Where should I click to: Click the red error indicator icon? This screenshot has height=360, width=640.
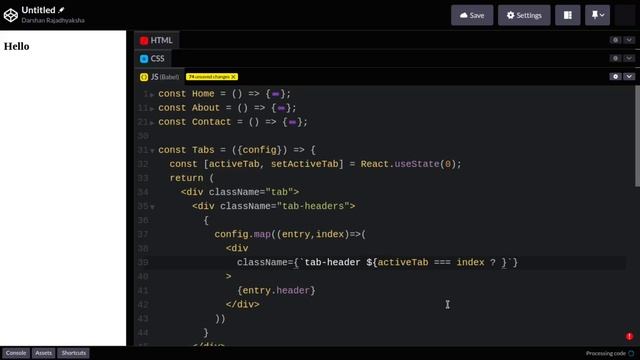(x=629, y=336)
